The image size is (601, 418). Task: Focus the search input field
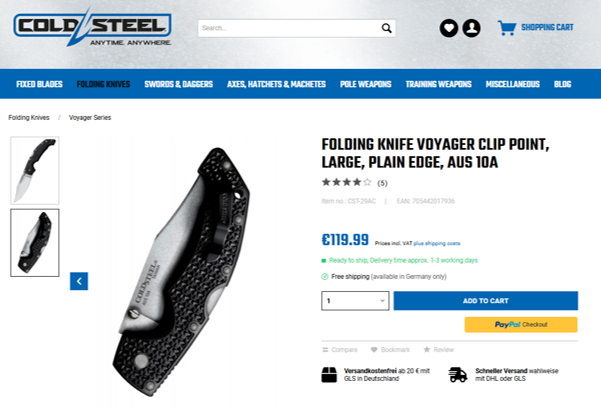(x=289, y=28)
